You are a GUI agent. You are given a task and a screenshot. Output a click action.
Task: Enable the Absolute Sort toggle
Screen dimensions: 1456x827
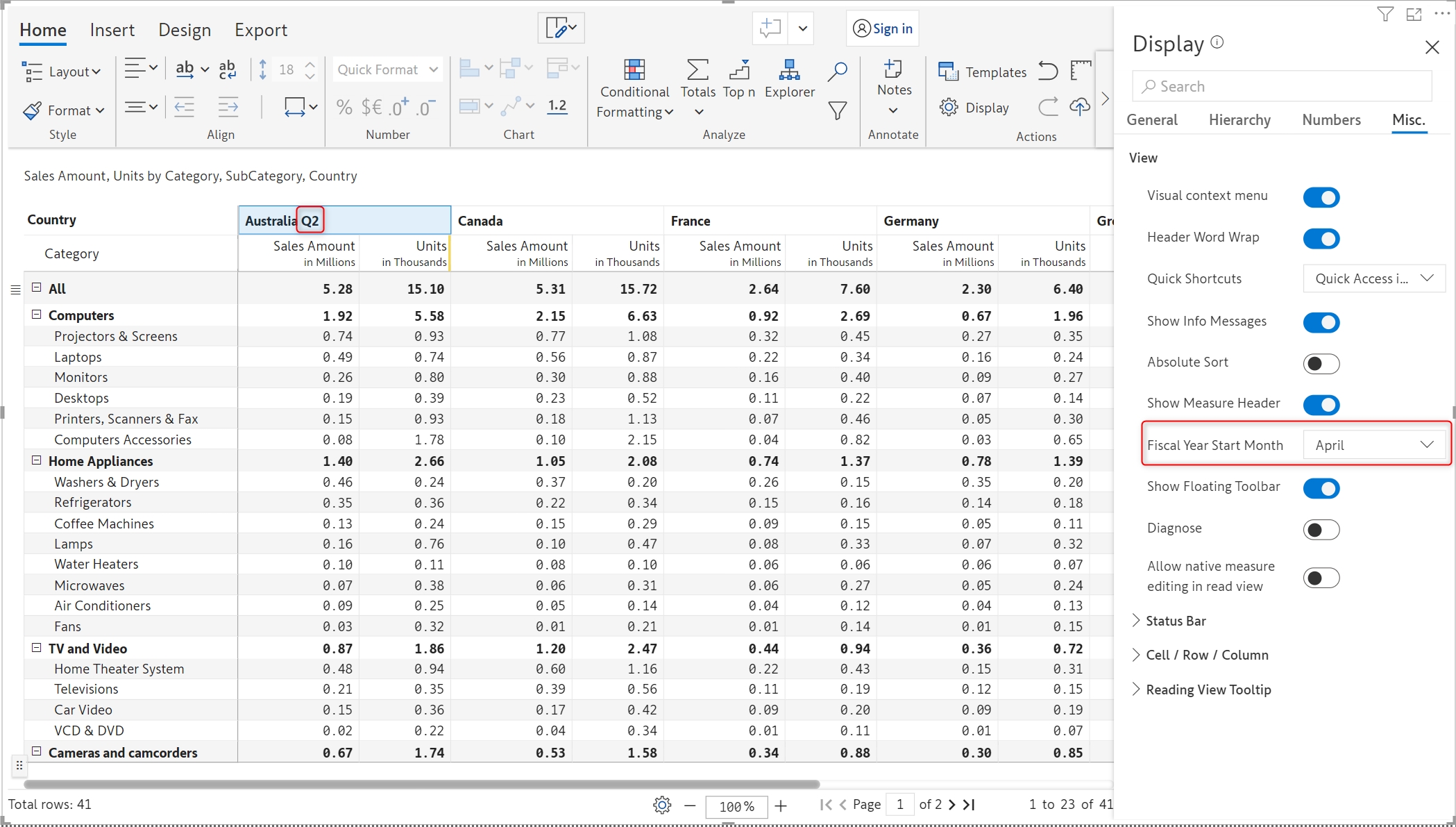(1321, 363)
